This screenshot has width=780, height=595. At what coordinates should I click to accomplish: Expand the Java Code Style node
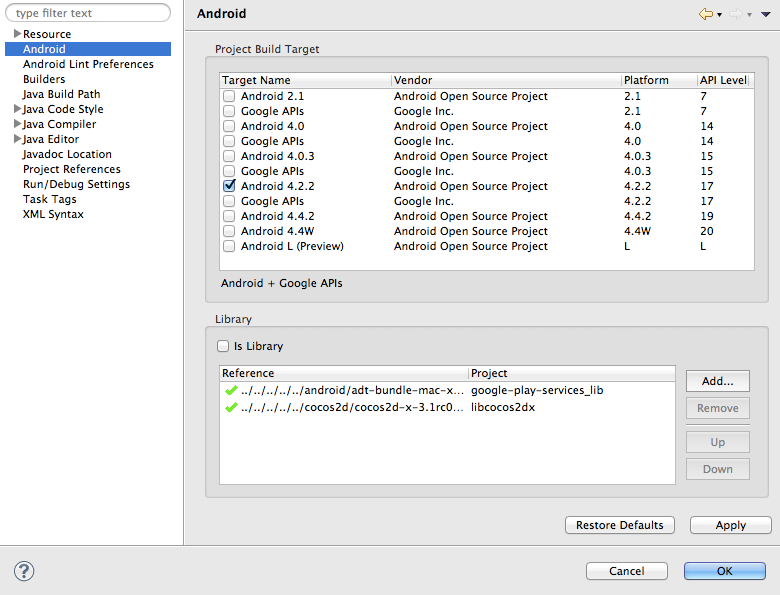click(17, 109)
